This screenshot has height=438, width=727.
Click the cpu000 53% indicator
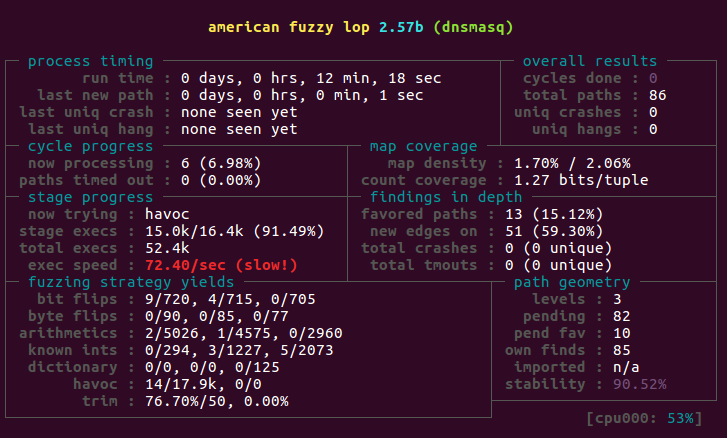pyautogui.click(x=644, y=418)
